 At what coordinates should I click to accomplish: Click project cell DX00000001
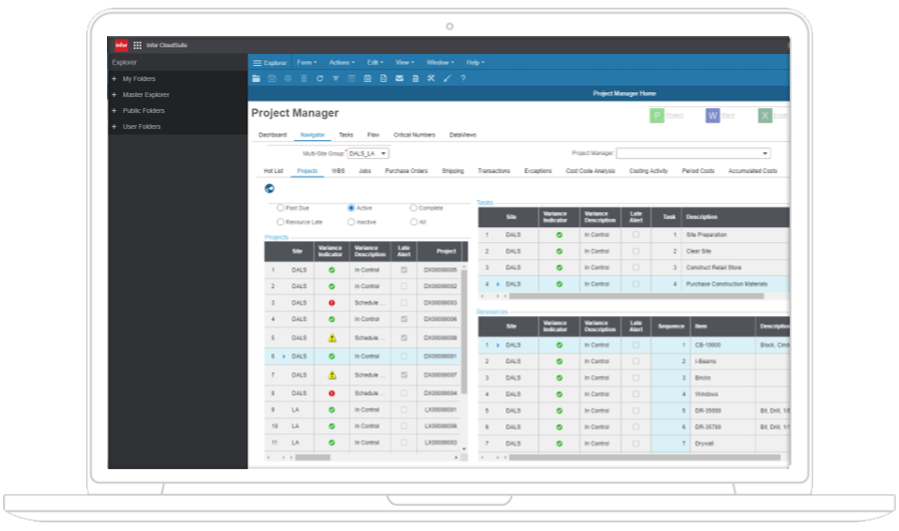(x=440, y=357)
